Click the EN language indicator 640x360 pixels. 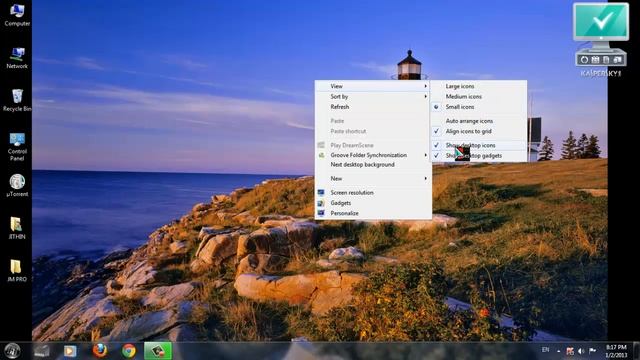point(545,350)
